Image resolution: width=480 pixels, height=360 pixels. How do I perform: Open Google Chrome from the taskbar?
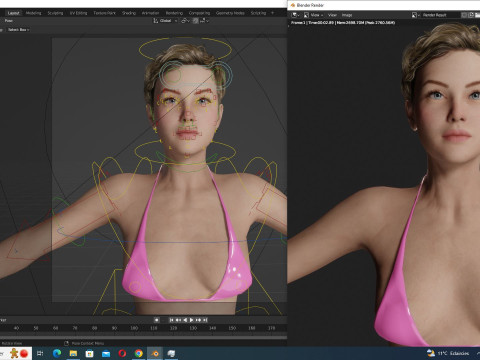click(x=139, y=353)
